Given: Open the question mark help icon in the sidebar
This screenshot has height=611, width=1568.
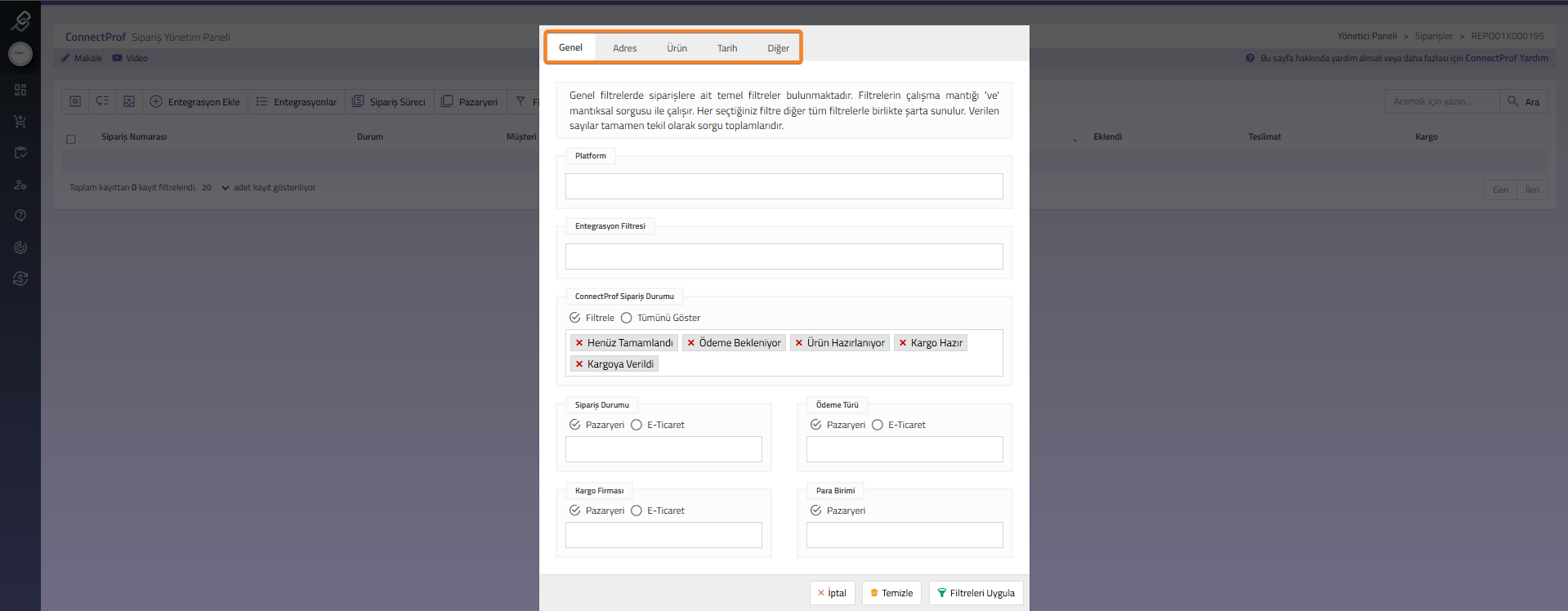Looking at the screenshot, I should 20,216.
